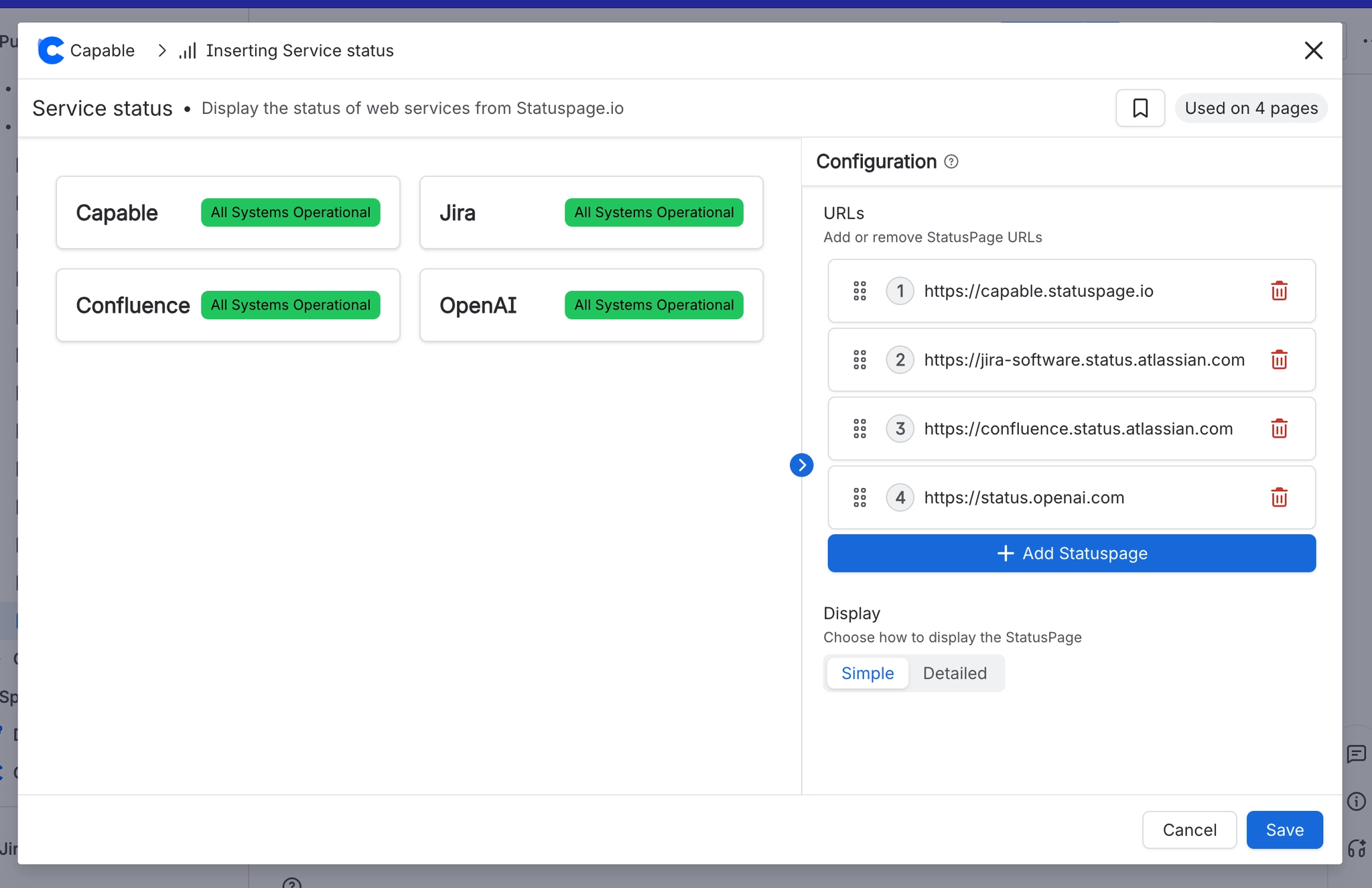Click the confluence.status.atlassian.com URL field
1372x888 pixels.
[1079, 429]
